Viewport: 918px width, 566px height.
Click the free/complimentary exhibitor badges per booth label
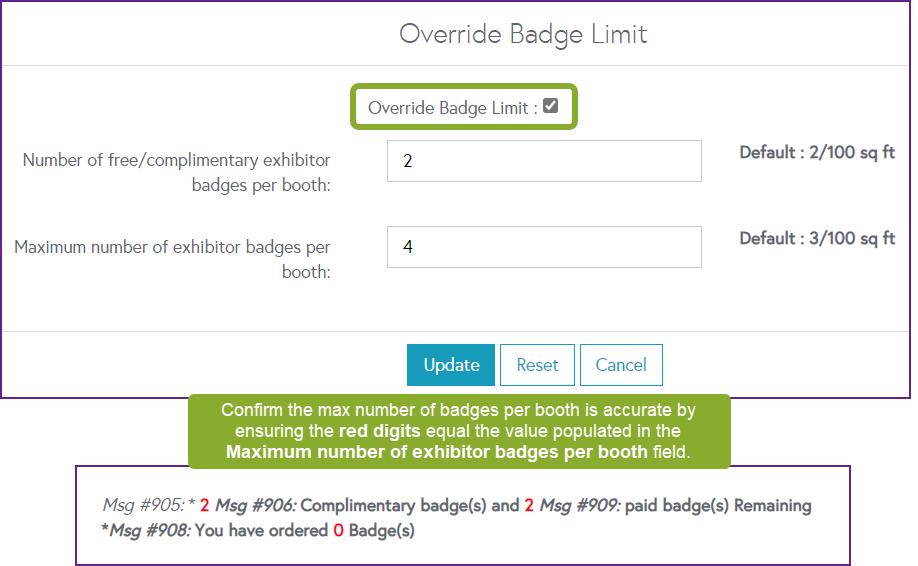point(177,172)
